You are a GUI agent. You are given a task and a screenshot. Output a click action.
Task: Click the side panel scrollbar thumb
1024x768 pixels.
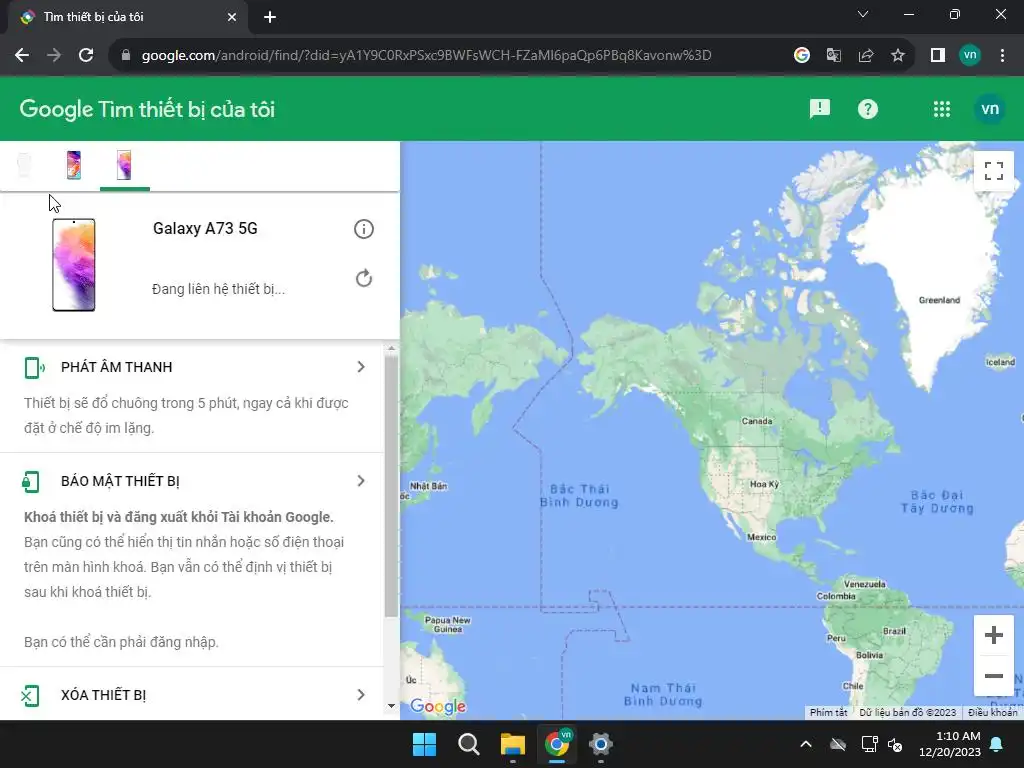(391, 486)
